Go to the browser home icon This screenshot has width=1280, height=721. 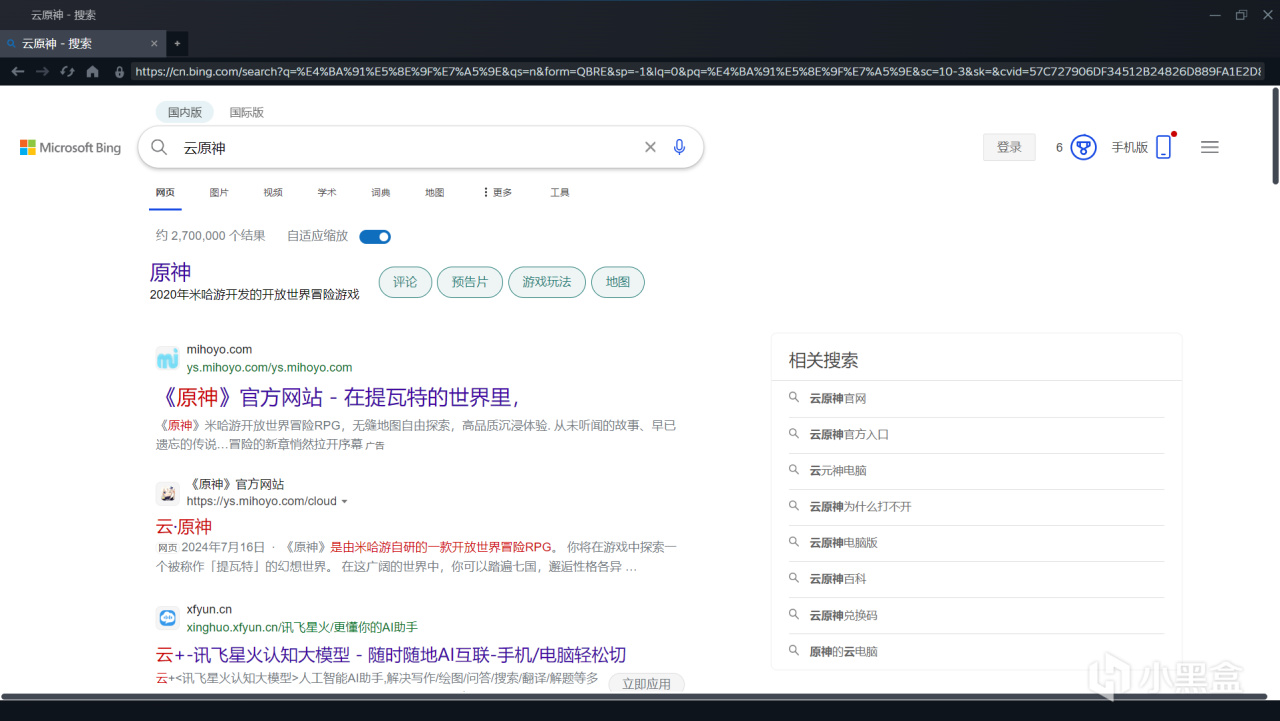[x=93, y=71]
